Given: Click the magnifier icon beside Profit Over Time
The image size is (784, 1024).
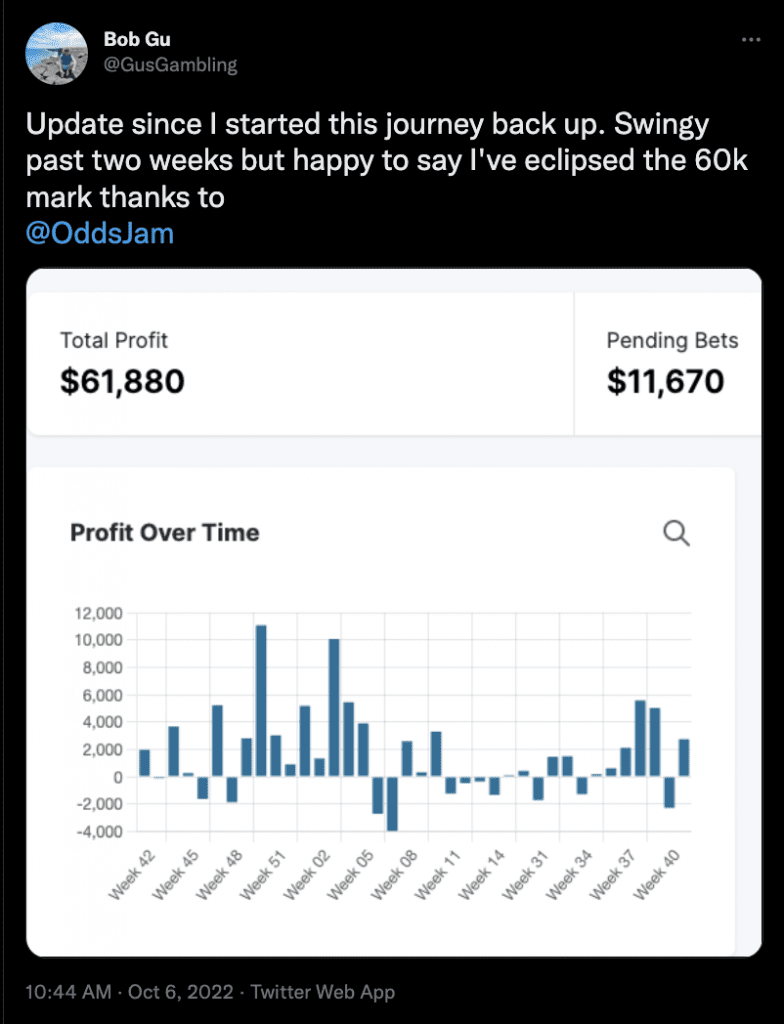Looking at the screenshot, I should pyautogui.click(x=676, y=533).
